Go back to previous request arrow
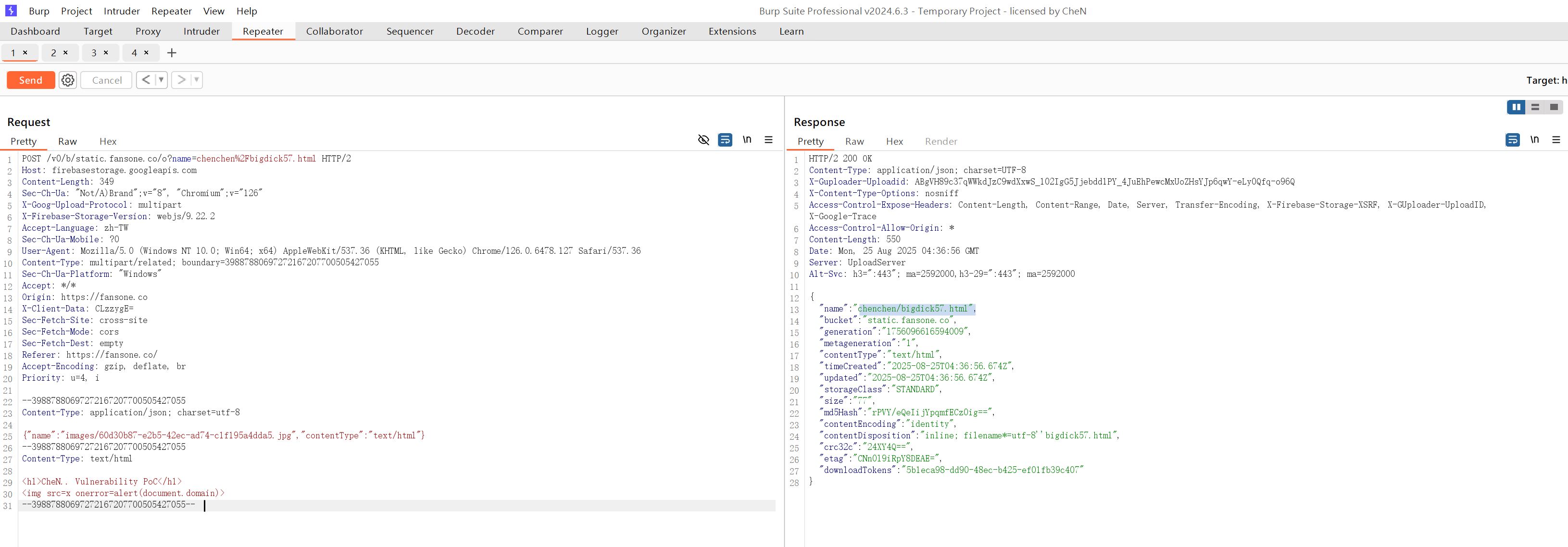 tap(146, 80)
